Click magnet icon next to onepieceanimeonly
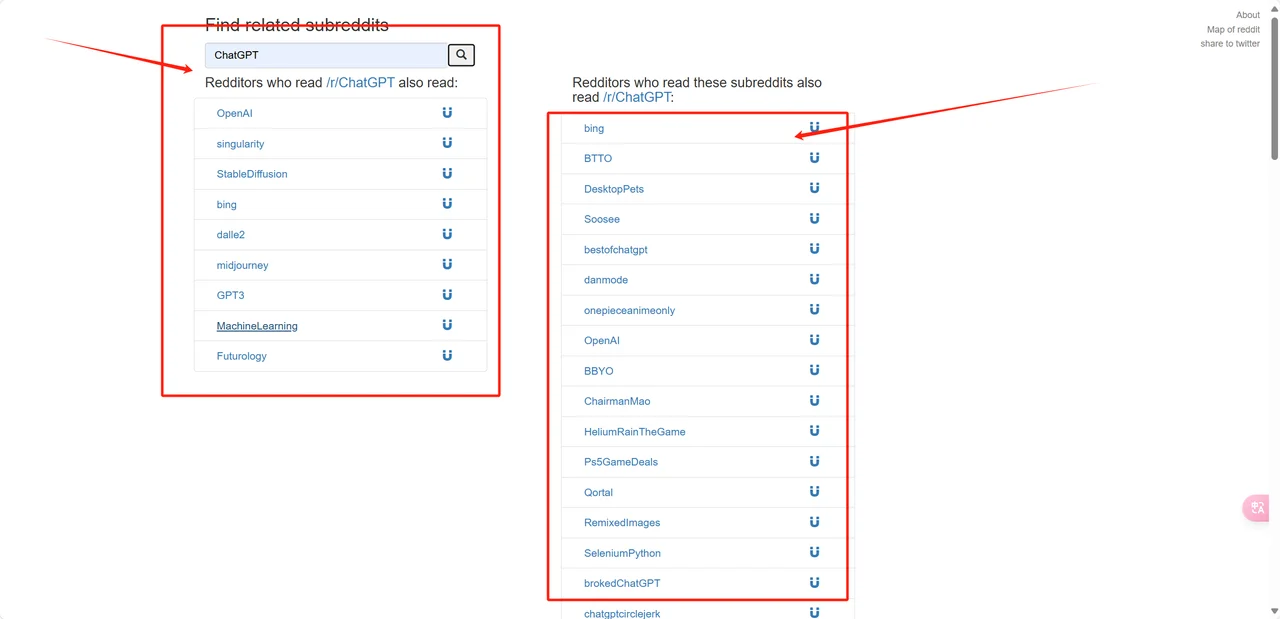 814,309
